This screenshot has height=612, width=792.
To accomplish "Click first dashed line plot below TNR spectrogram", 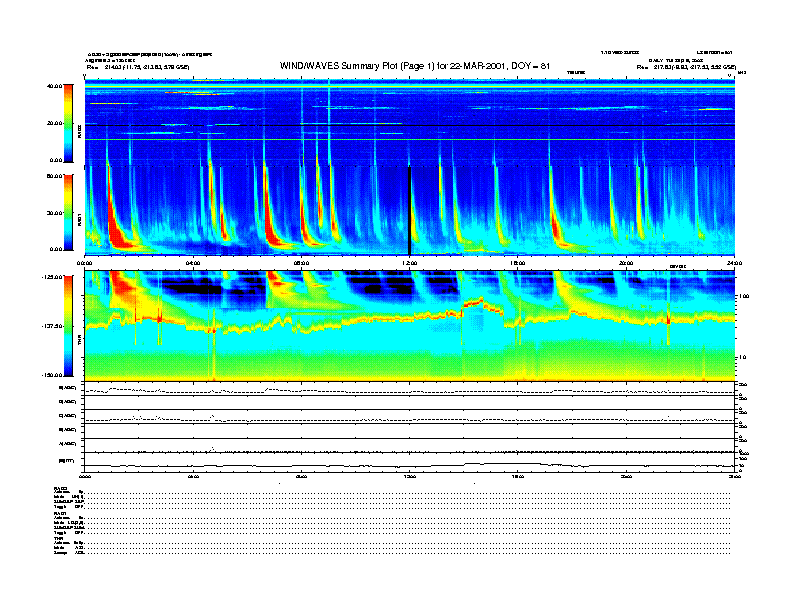I will pyautogui.click(x=409, y=390).
